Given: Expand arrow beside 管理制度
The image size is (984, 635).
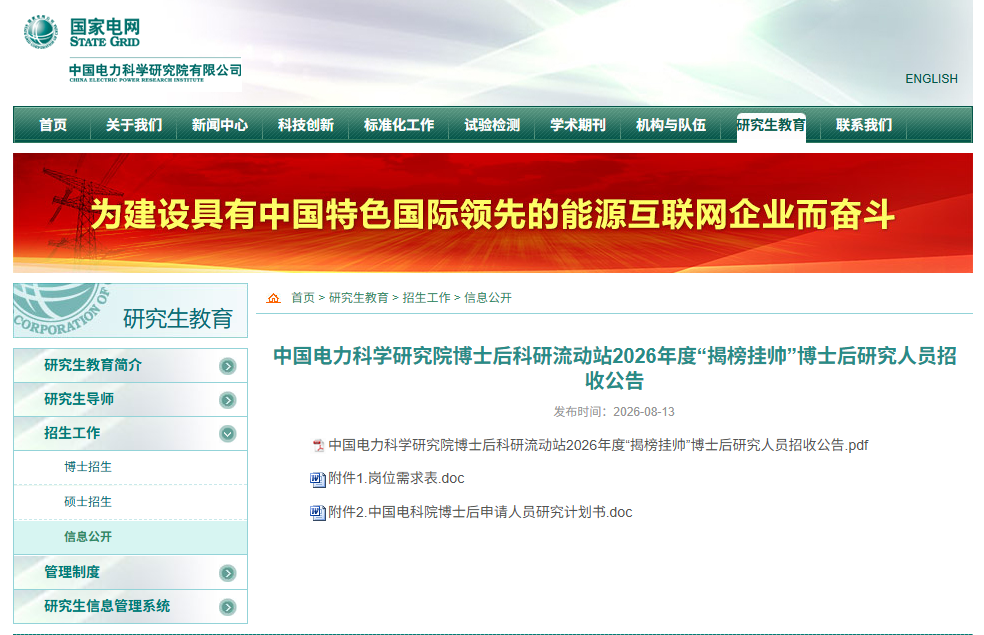Looking at the screenshot, I should click(x=228, y=573).
